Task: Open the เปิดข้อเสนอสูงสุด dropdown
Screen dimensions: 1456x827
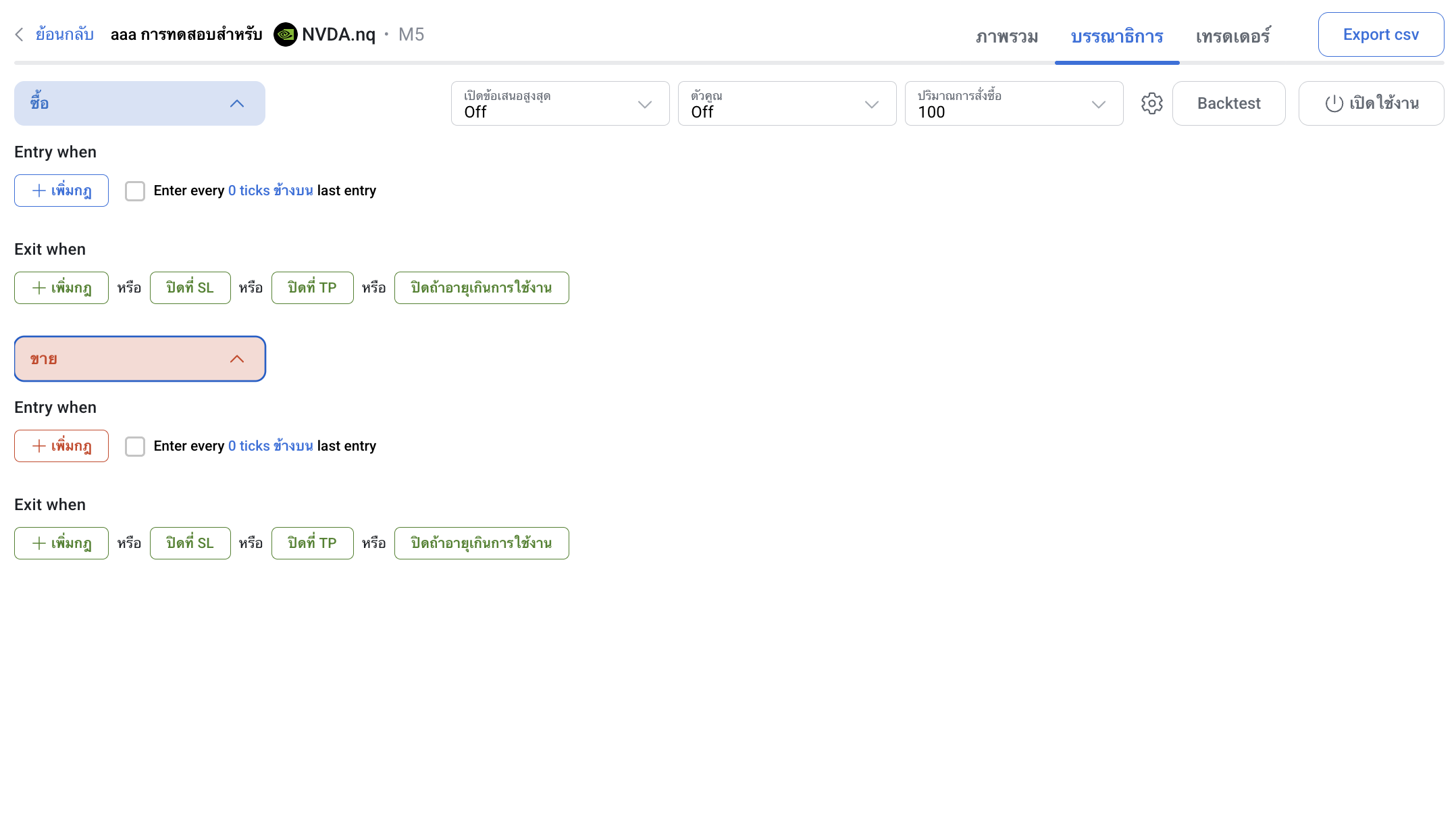Action: click(560, 103)
